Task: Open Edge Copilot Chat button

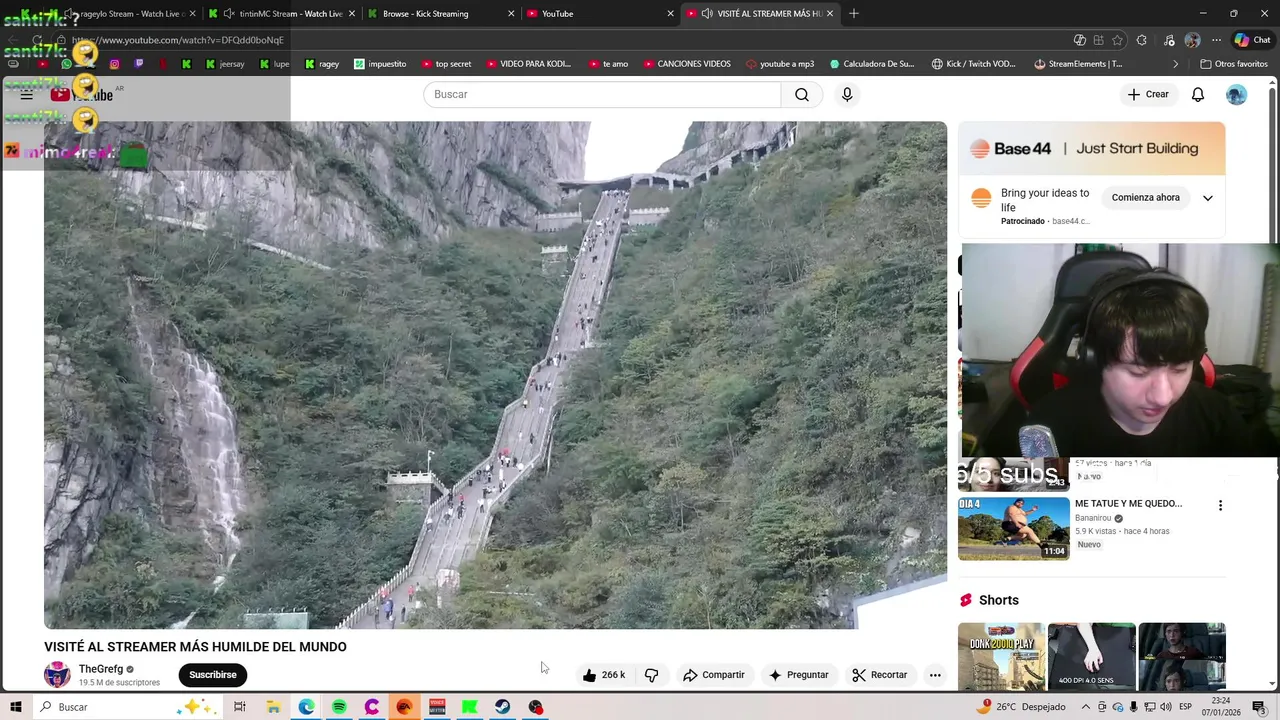Action: (x=1252, y=40)
